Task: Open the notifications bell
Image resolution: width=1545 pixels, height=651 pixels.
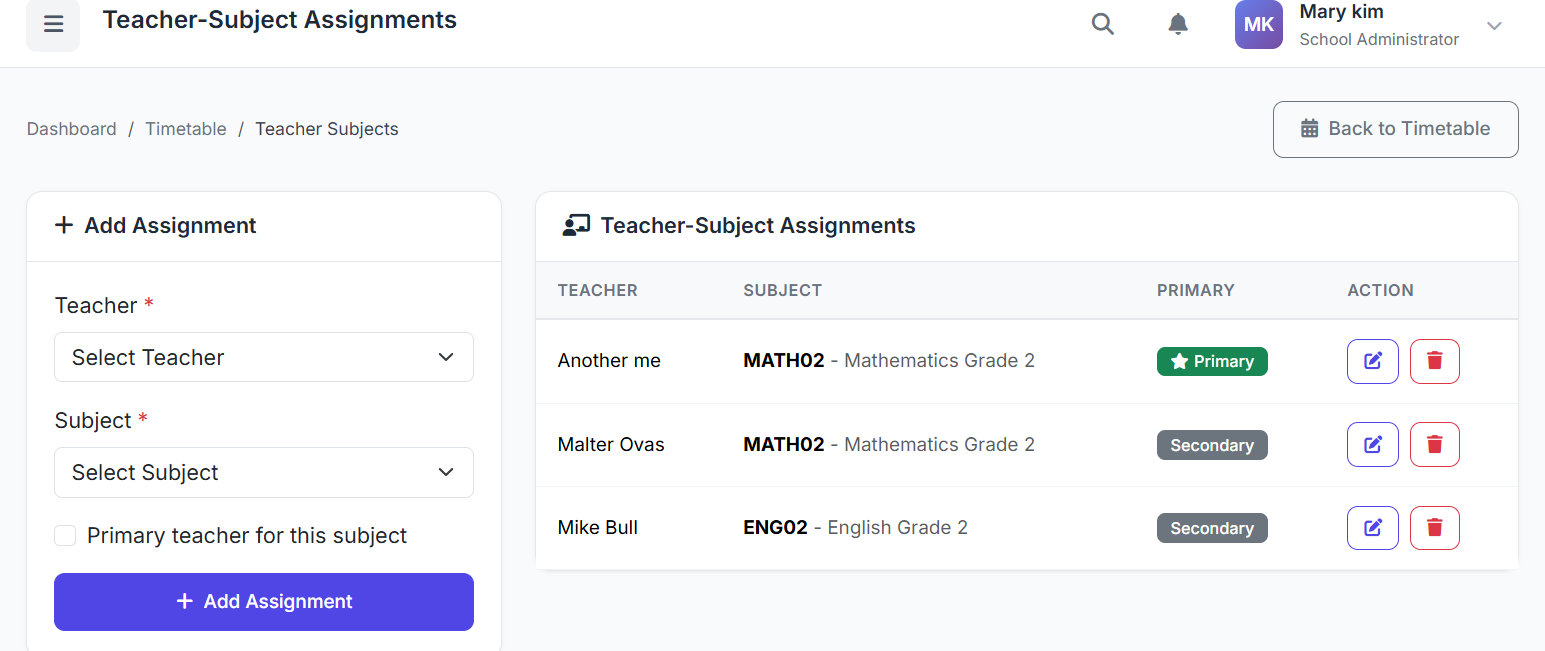Action: (1178, 24)
